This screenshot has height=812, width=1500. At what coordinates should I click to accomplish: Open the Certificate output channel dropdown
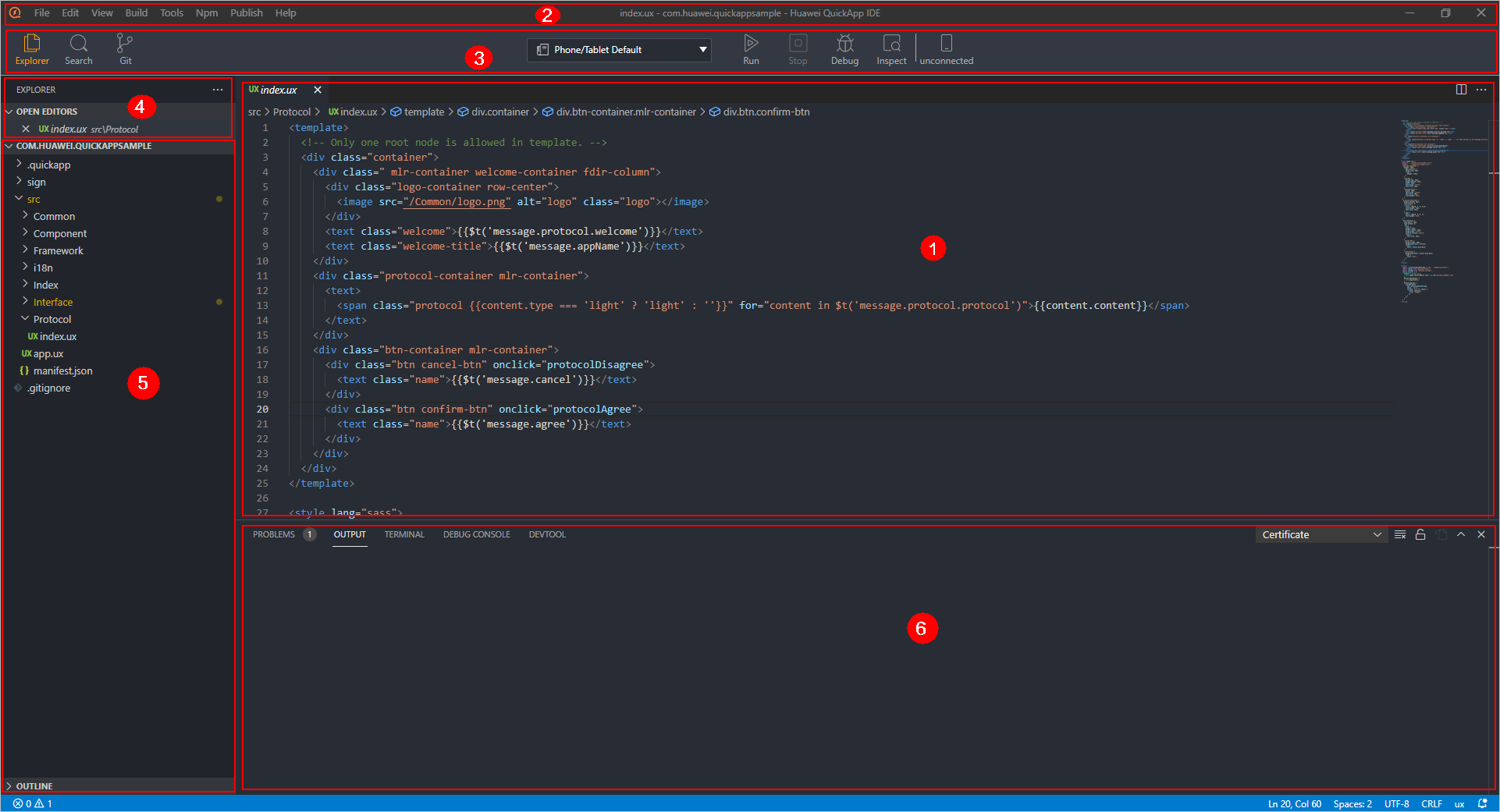tap(1321, 534)
